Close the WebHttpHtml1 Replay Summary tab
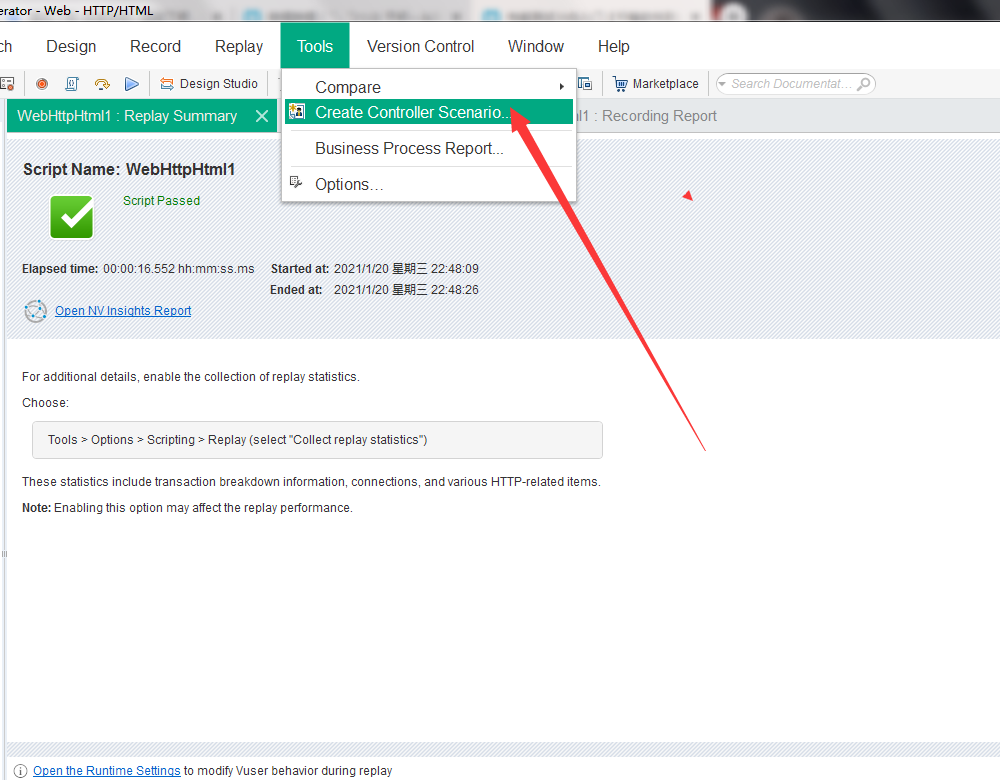This screenshot has height=780, width=1000. 261,116
